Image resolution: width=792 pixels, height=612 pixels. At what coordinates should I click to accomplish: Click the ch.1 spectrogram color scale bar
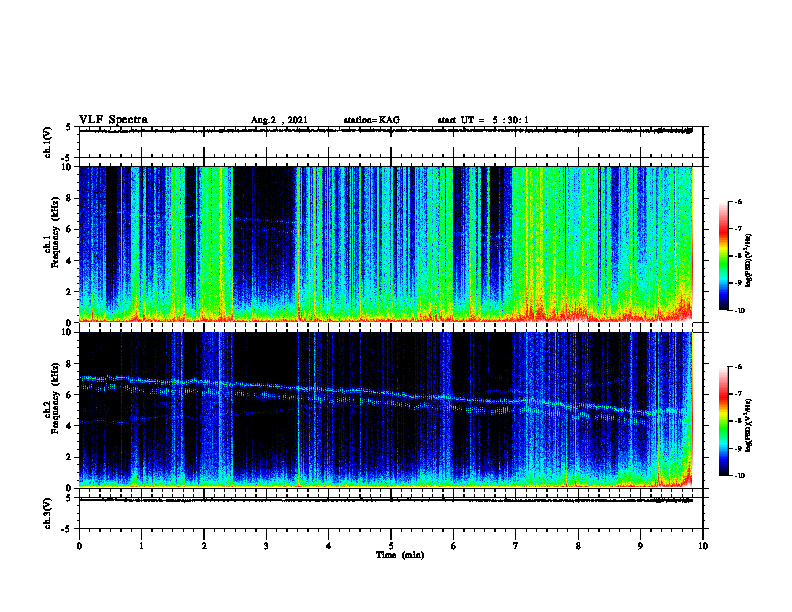[x=724, y=256]
